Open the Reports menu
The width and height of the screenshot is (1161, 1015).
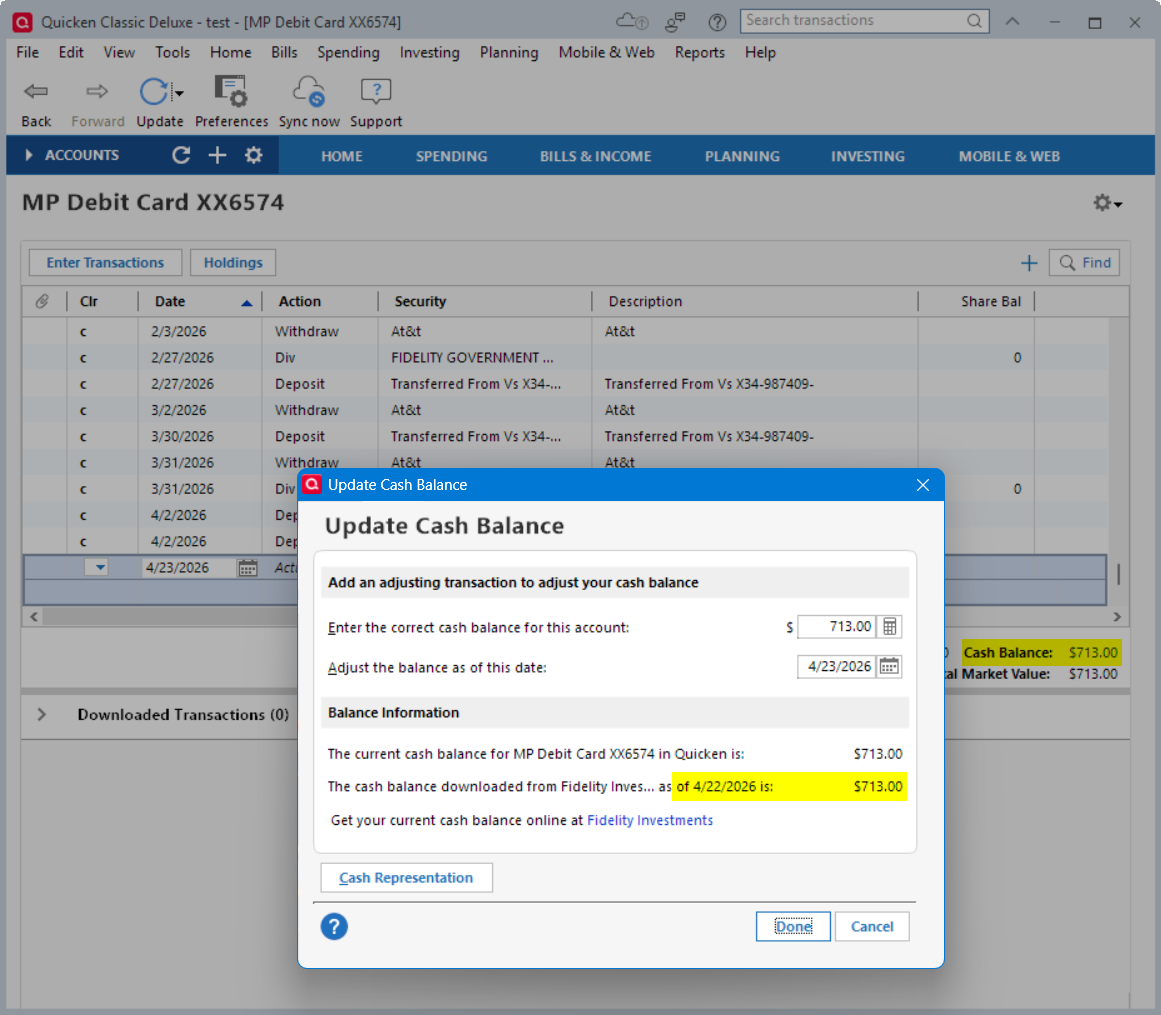[x=699, y=53]
